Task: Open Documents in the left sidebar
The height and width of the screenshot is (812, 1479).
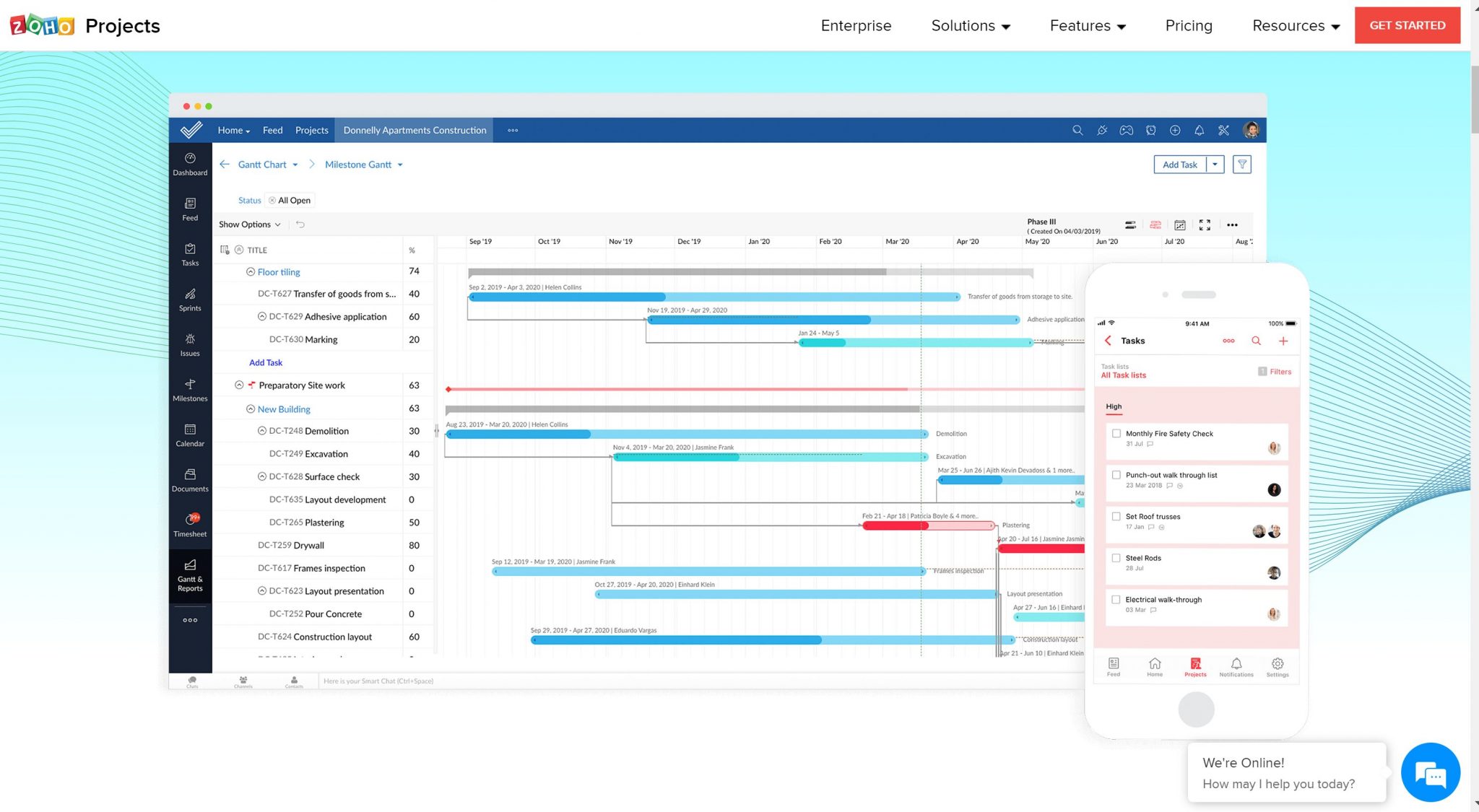Action: tap(190, 480)
